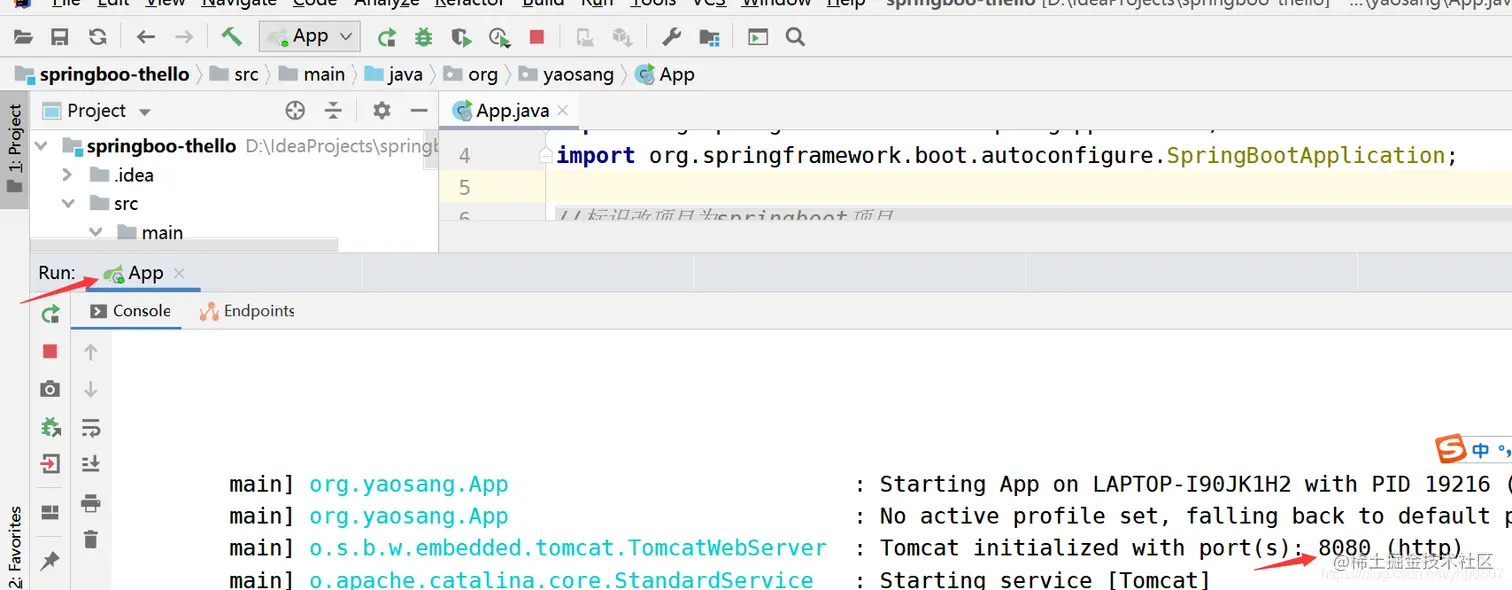Toggle the 2: Favorites side tab
The width and height of the screenshot is (1512, 590).
pos(14,545)
